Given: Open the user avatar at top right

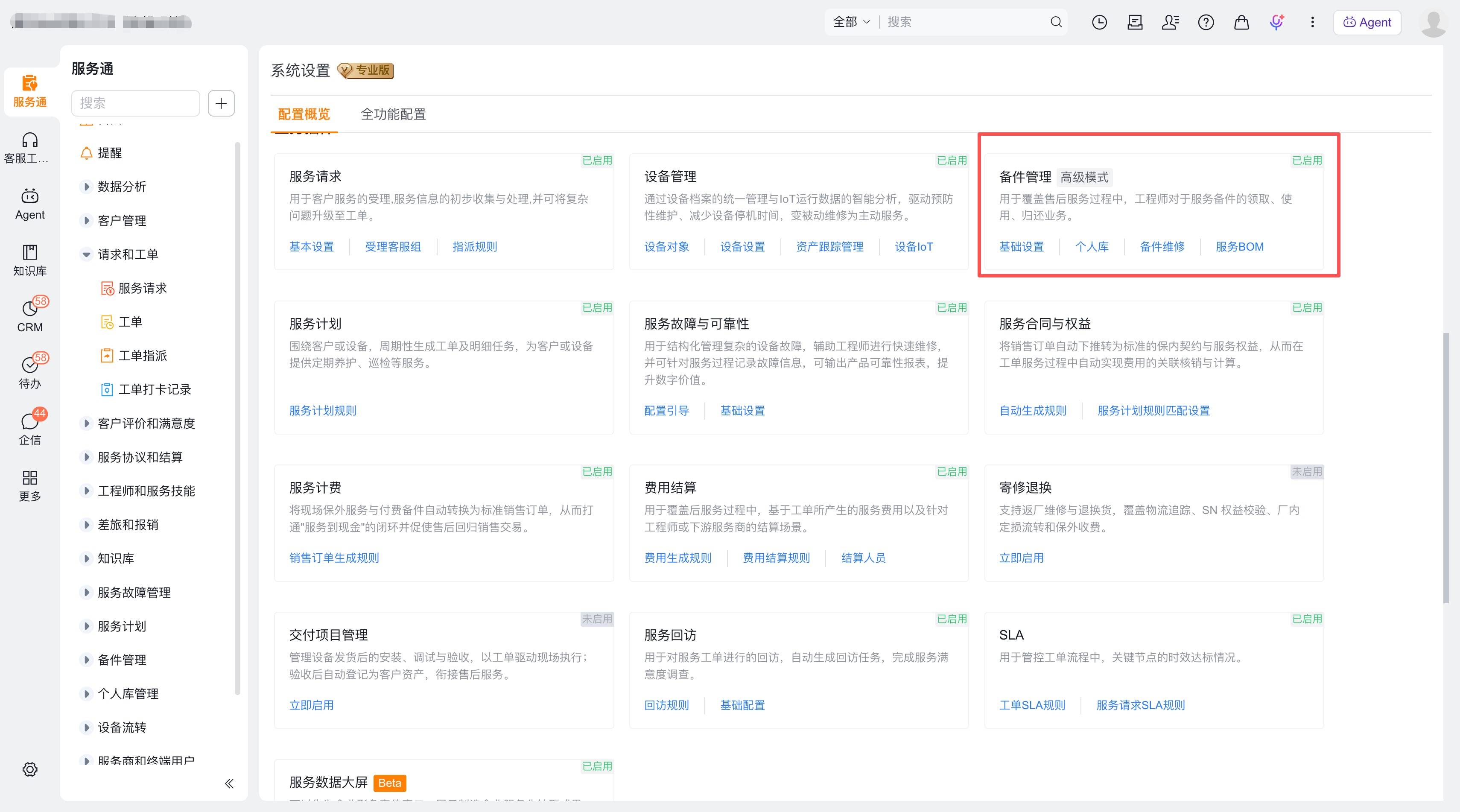Looking at the screenshot, I should tap(1434, 23).
